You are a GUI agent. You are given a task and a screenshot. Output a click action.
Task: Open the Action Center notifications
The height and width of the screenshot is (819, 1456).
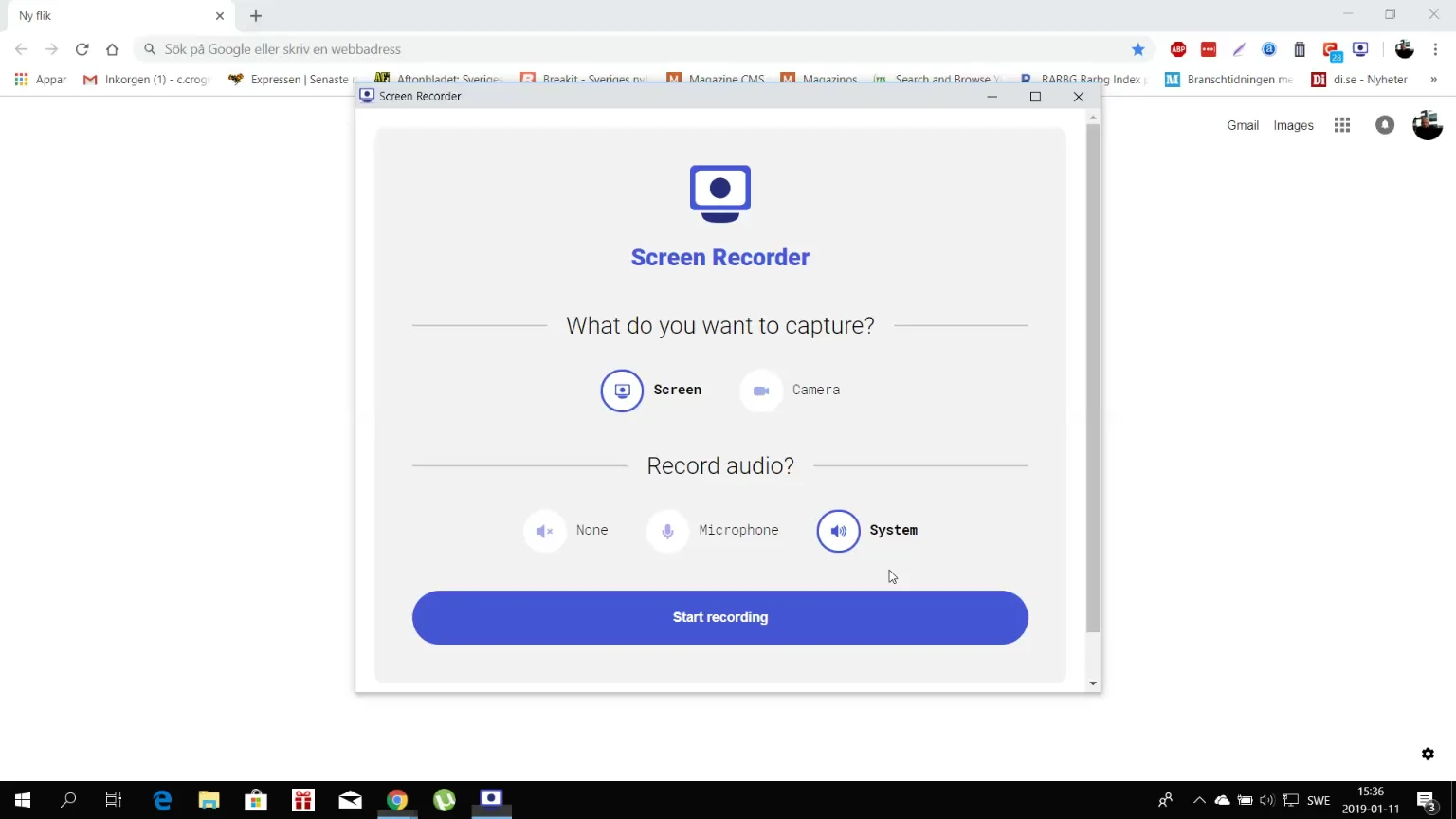[1428, 800]
